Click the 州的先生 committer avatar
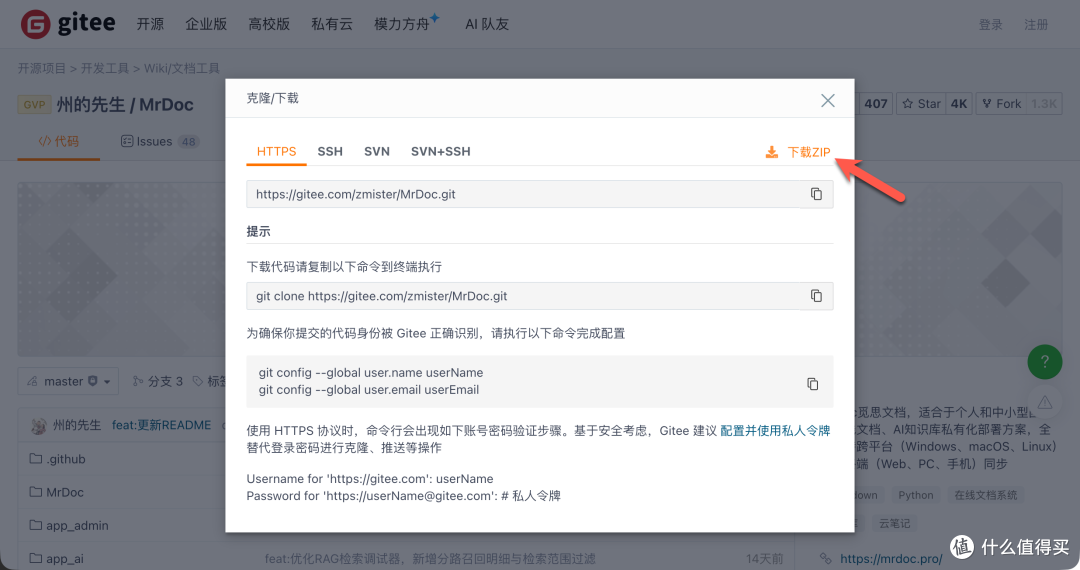Screen dimensions: 1080x570 pos(39,425)
